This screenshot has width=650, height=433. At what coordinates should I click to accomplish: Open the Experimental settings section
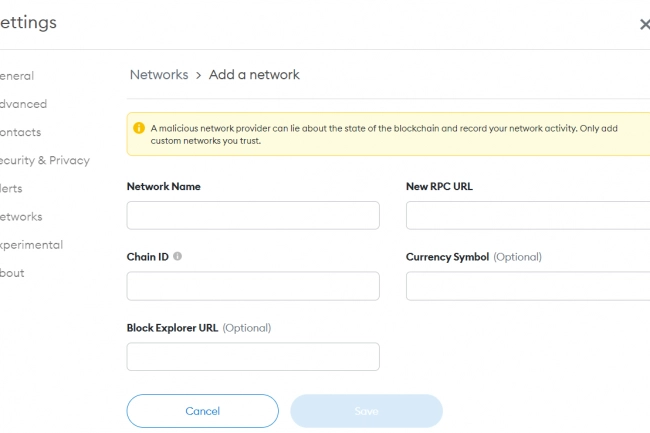click(x=31, y=244)
